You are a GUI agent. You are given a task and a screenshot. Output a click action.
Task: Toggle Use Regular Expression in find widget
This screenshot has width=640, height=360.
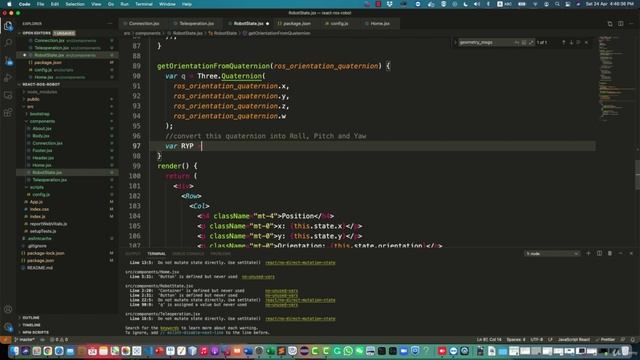click(x=531, y=42)
